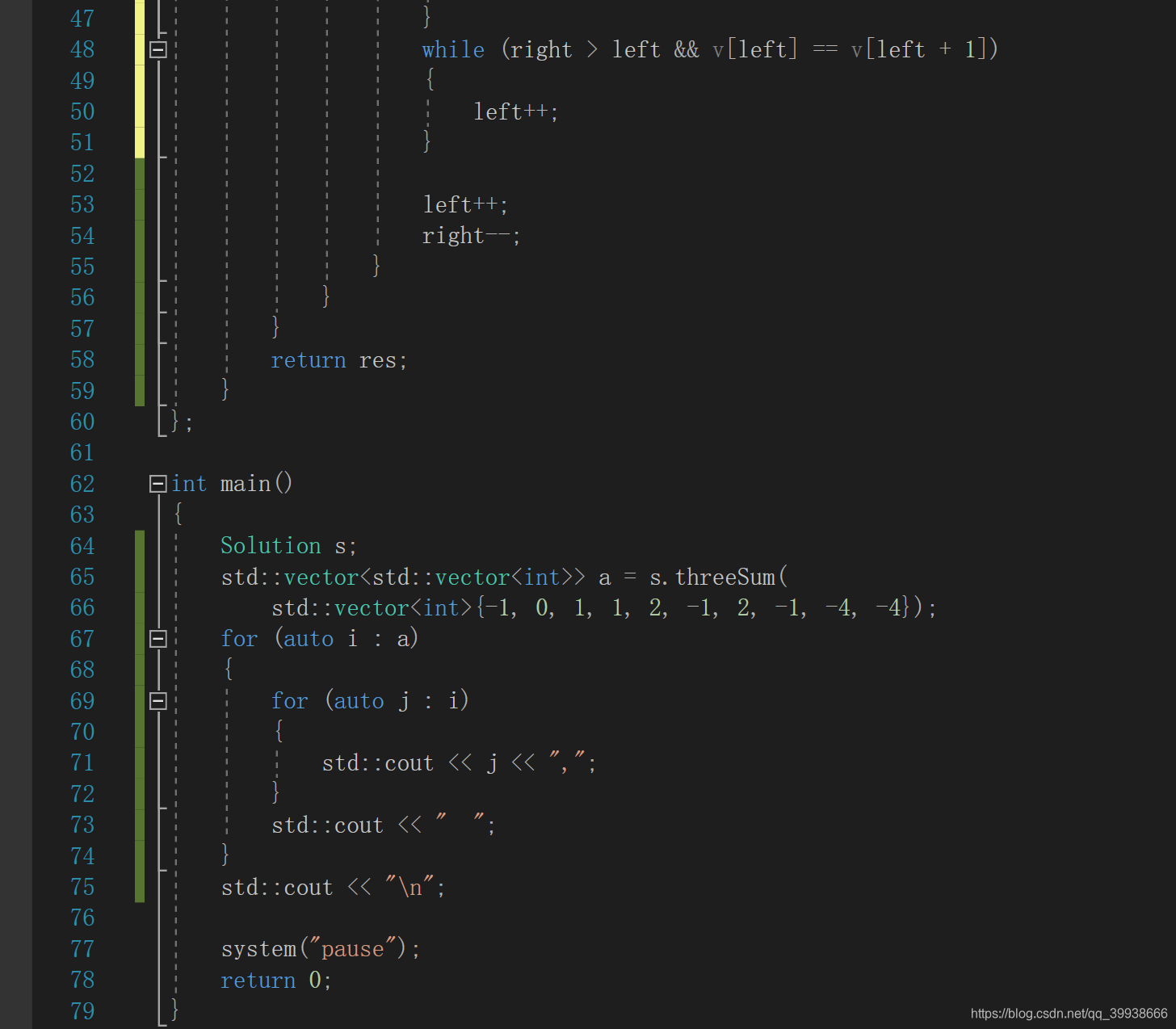1176x1029 pixels.
Task: Click 'return res;' on line 58
Action: click(x=339, y=360)
